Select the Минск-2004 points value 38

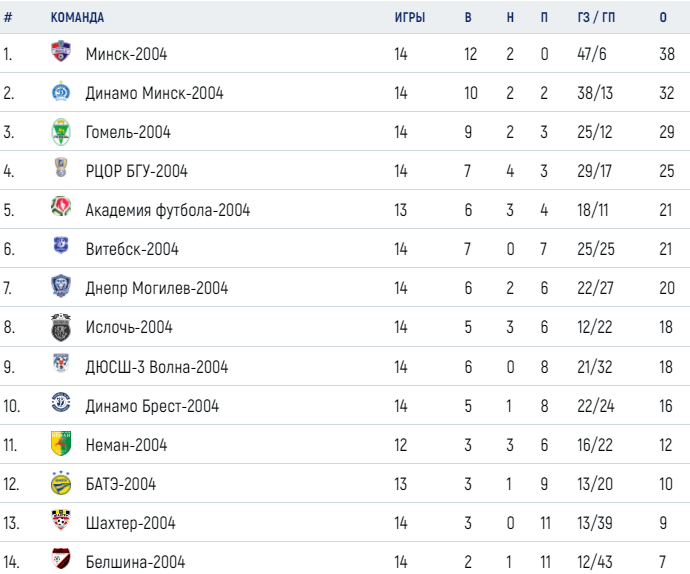point(667,54)
